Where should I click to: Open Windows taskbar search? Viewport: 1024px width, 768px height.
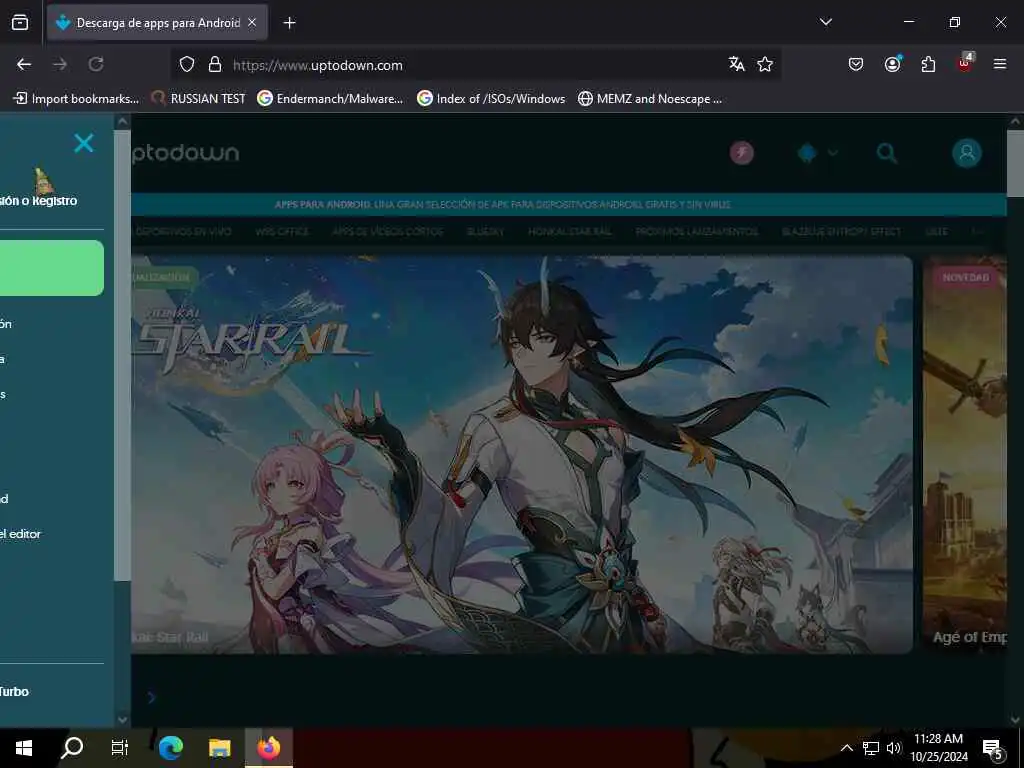coord(72,748)
